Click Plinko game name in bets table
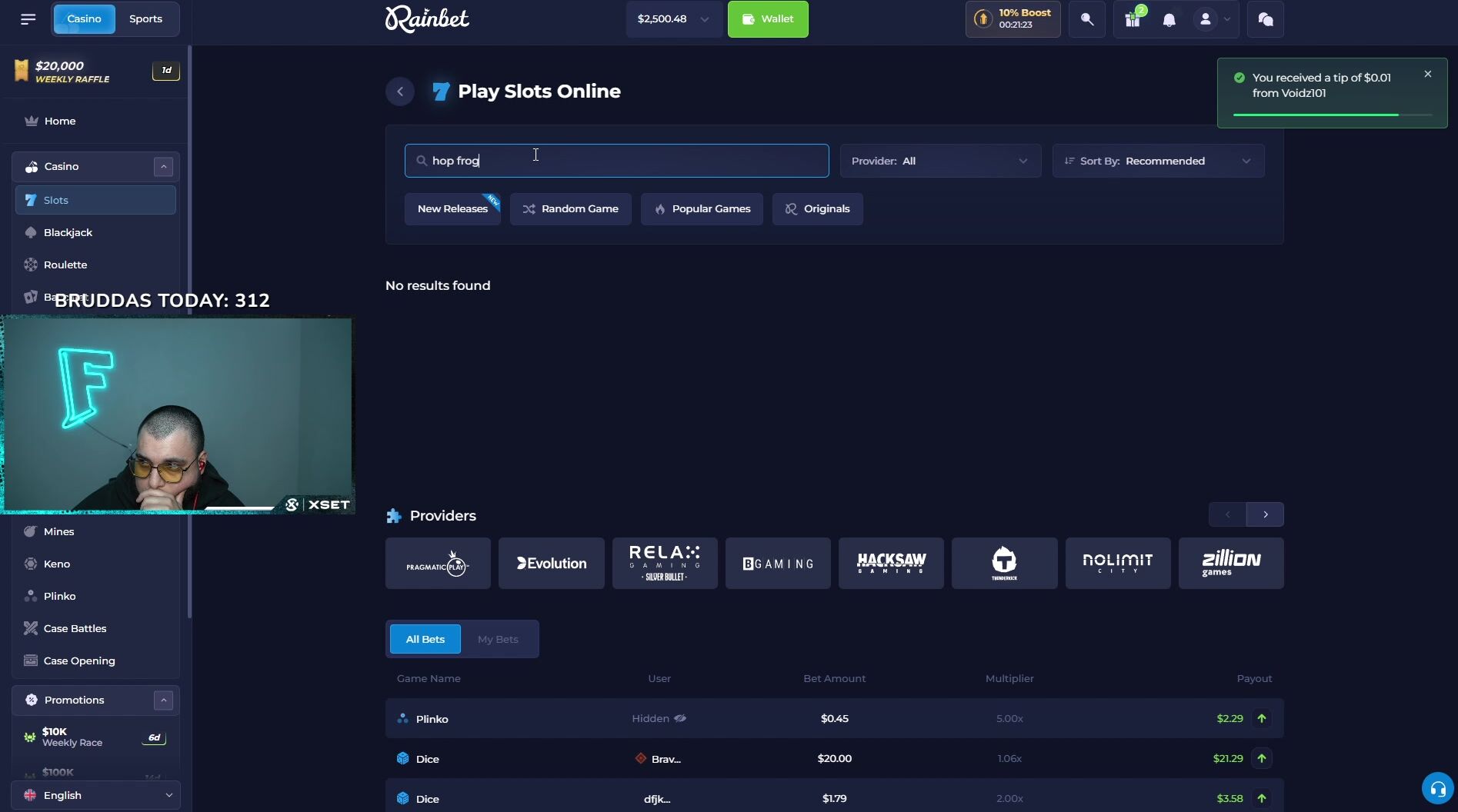 432,719
